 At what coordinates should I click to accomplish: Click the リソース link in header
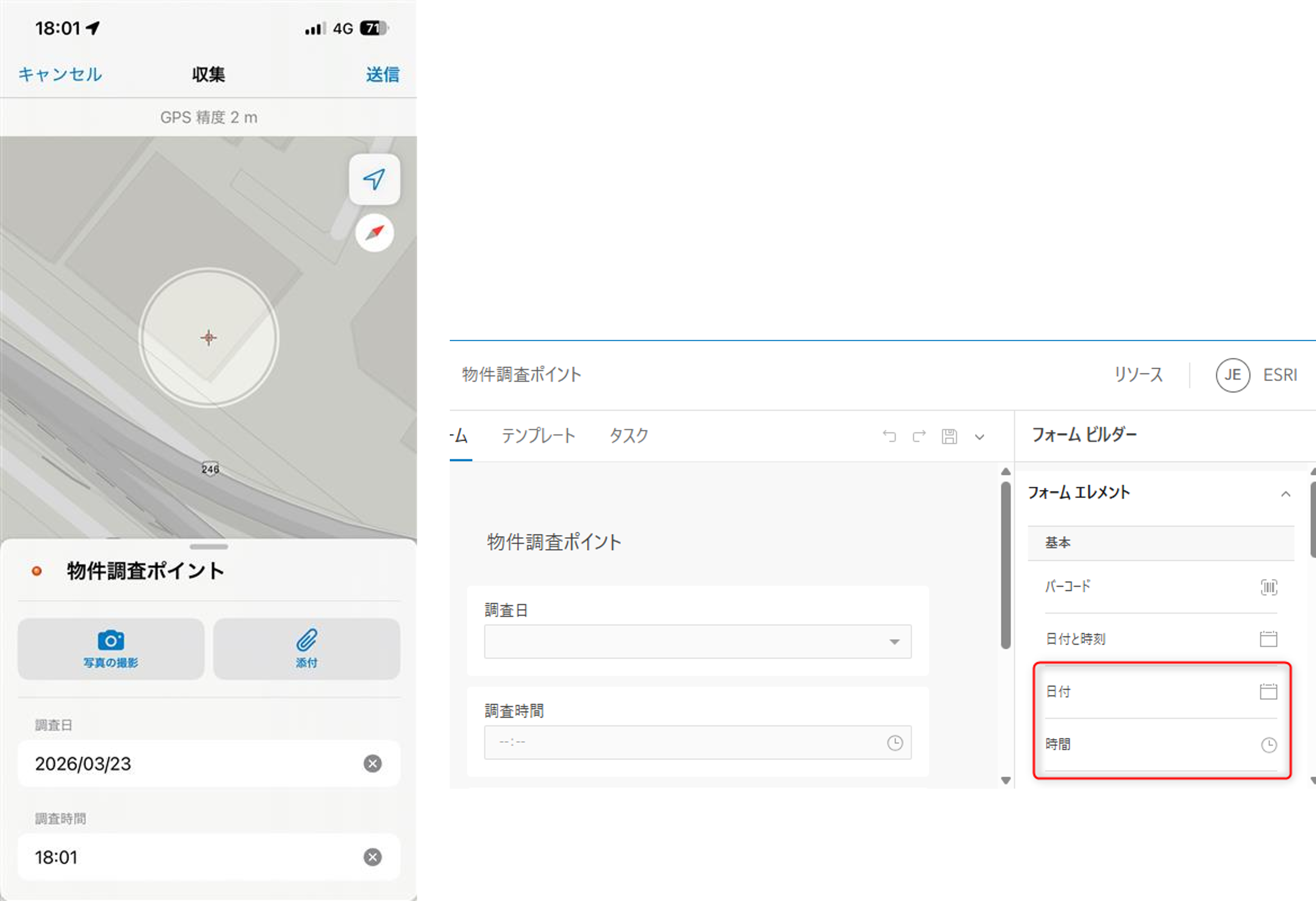pos(1138,375)
